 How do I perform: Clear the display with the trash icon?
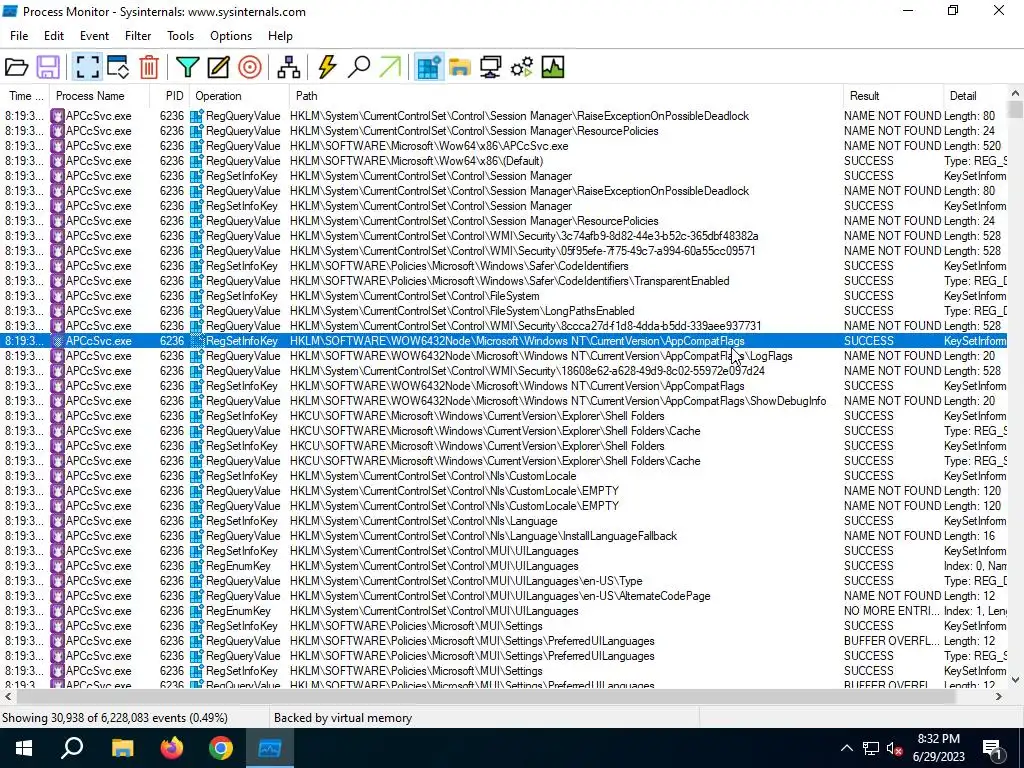[x=149, y=67]
